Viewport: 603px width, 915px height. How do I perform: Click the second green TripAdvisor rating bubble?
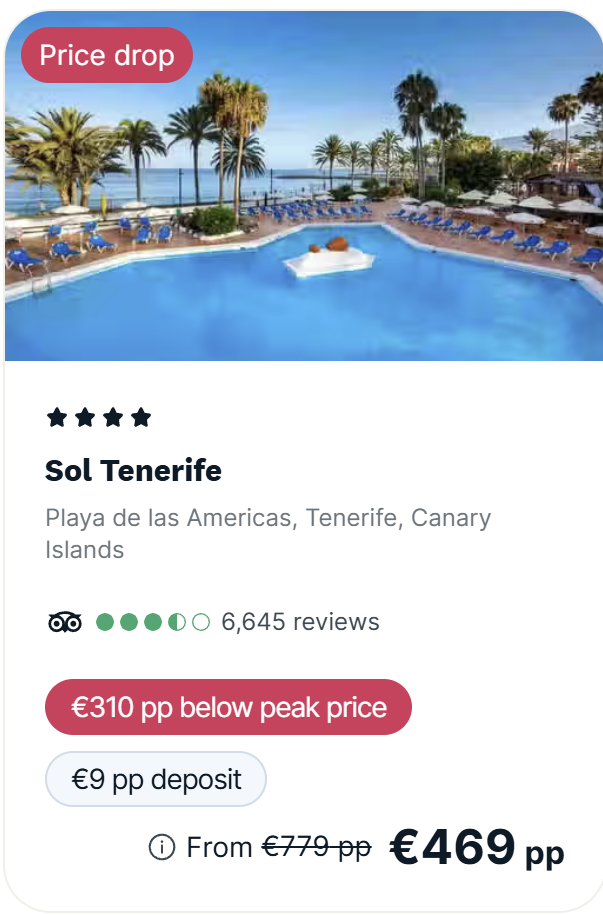click(129, 622)
